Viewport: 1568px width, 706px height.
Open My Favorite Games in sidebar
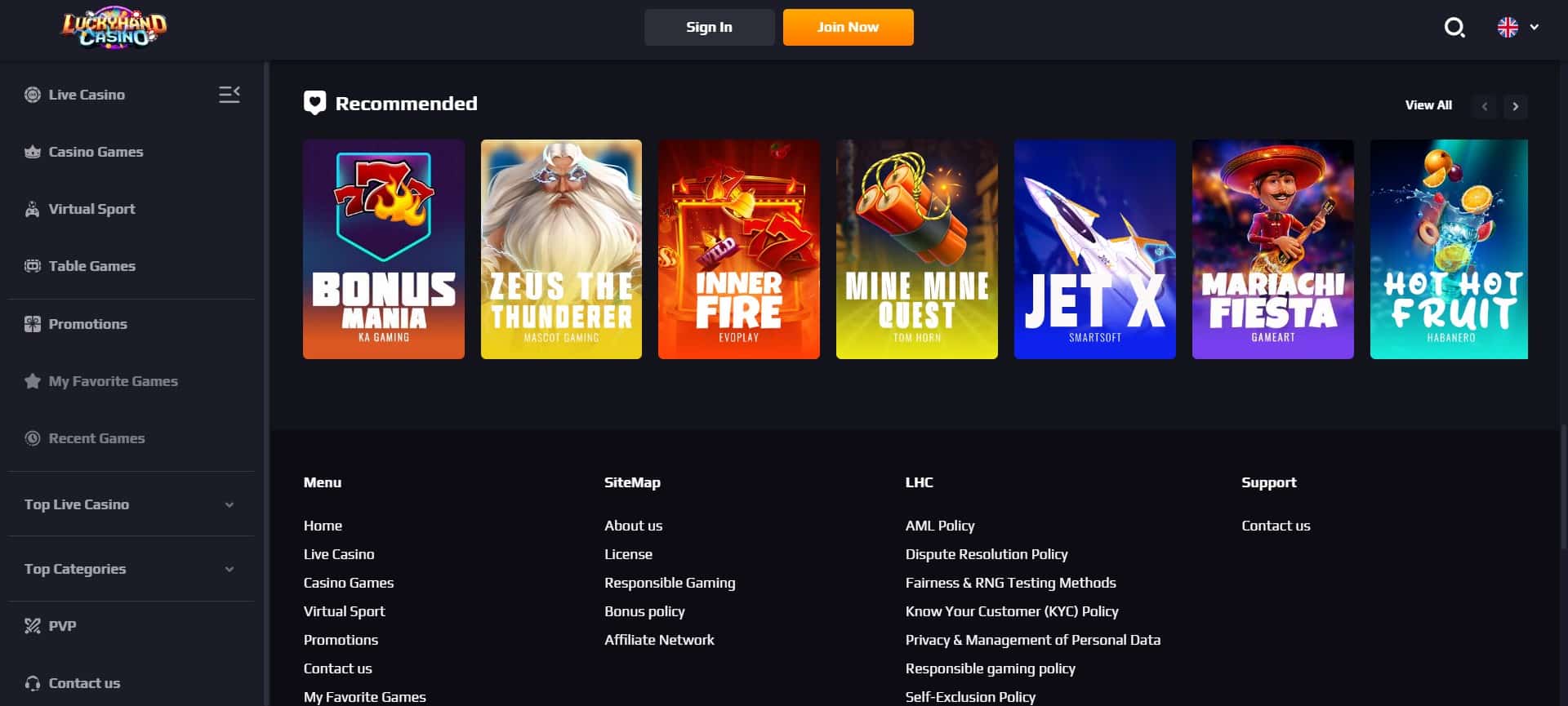pos(113,381)
